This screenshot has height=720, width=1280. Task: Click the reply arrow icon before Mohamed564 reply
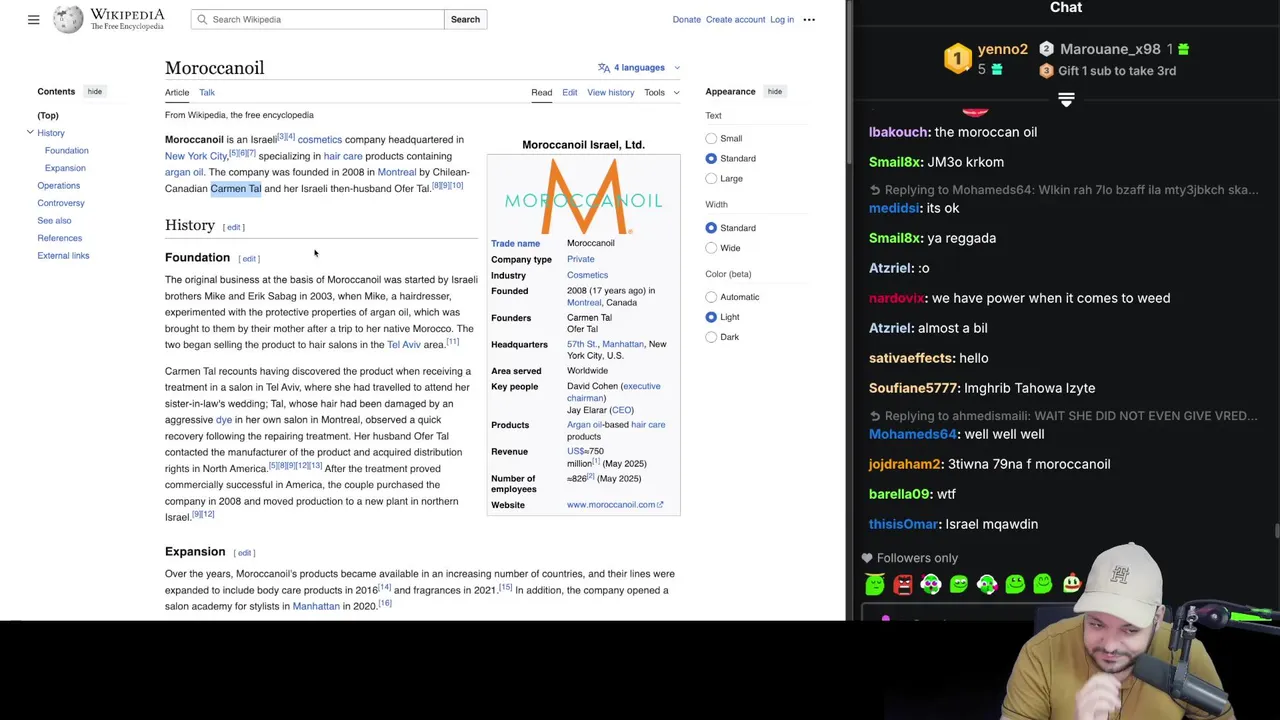875,190
